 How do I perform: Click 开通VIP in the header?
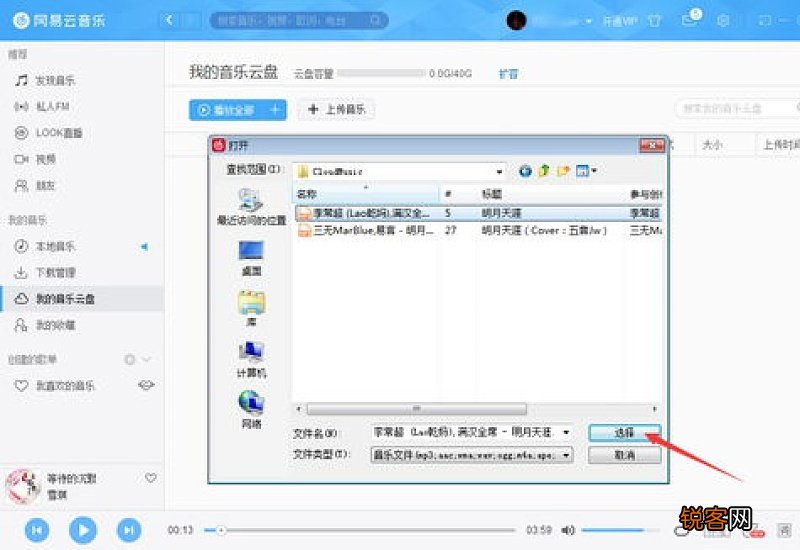tap(619, 21)
